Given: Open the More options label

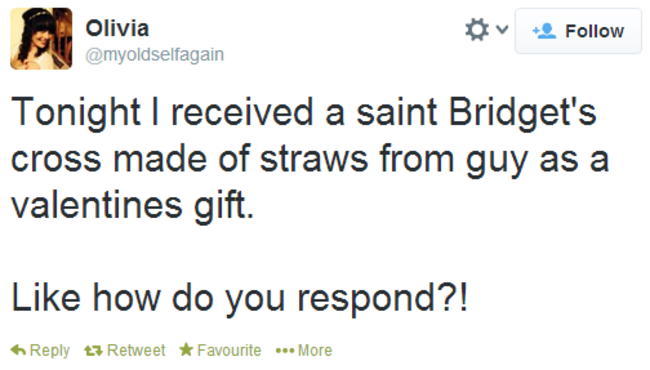Looking at the screenshot, I should coord(315,351).
